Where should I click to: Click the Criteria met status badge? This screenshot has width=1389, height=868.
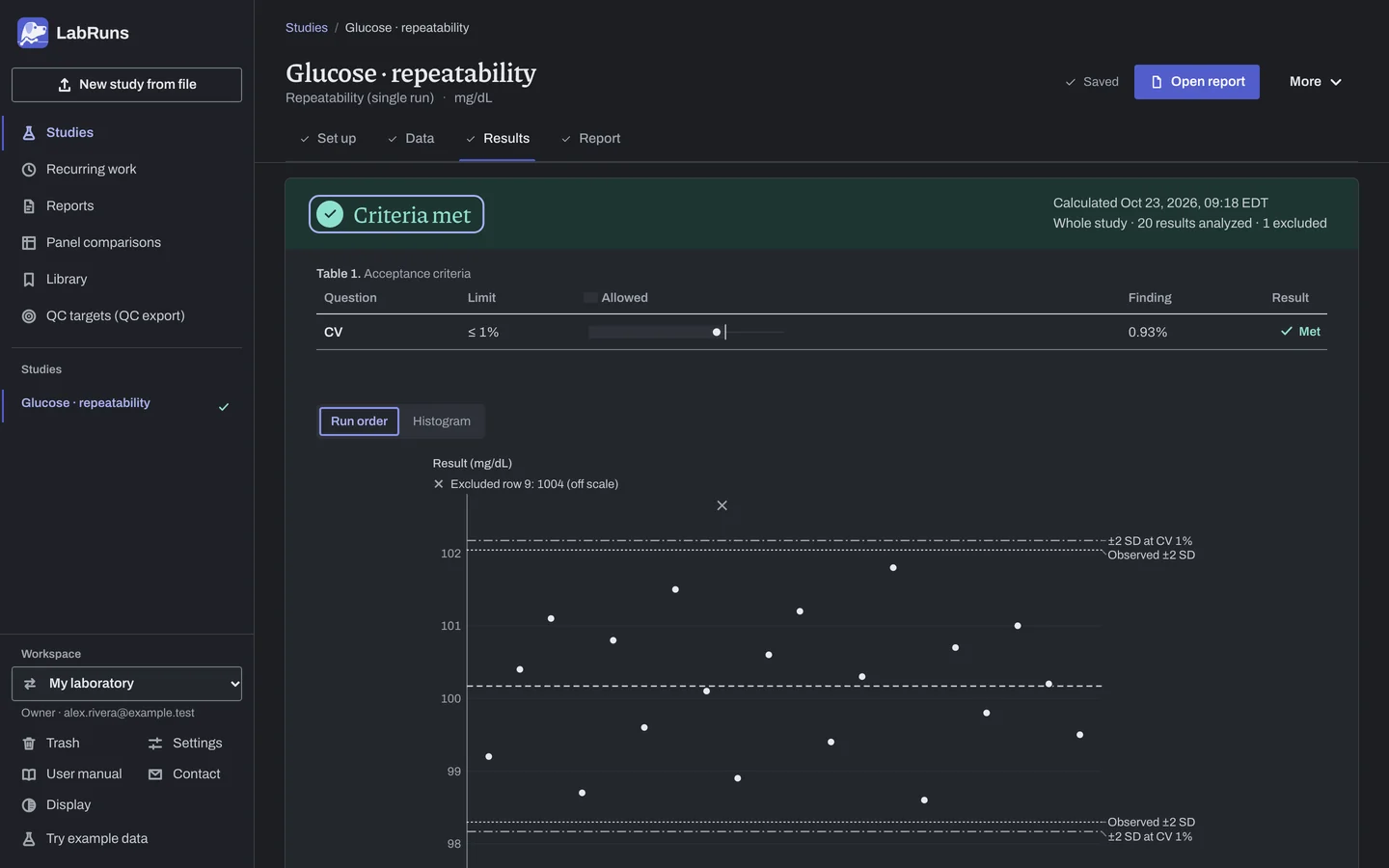(x=396, y=215)
